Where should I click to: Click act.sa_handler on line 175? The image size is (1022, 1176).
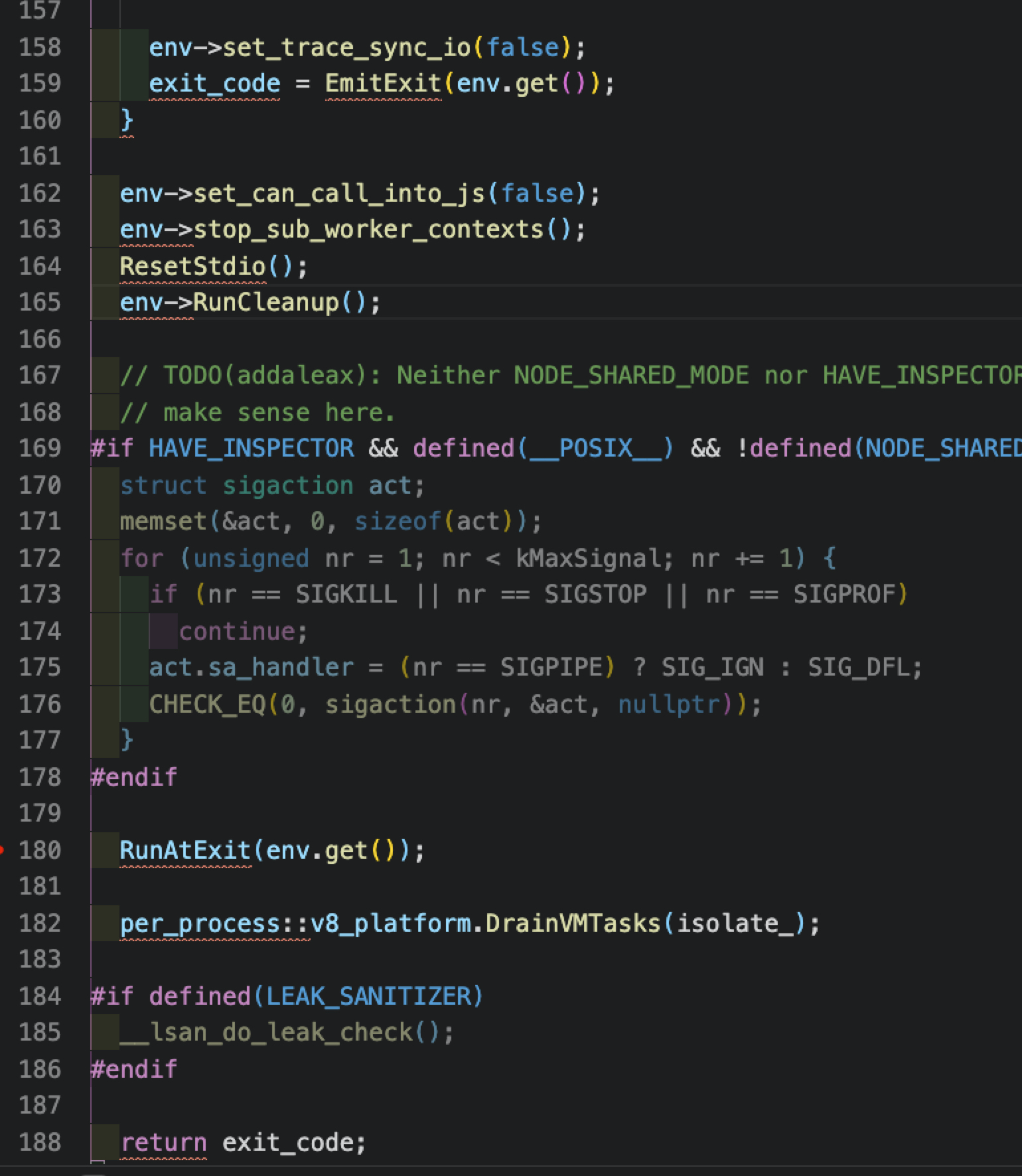coord(252,668)
